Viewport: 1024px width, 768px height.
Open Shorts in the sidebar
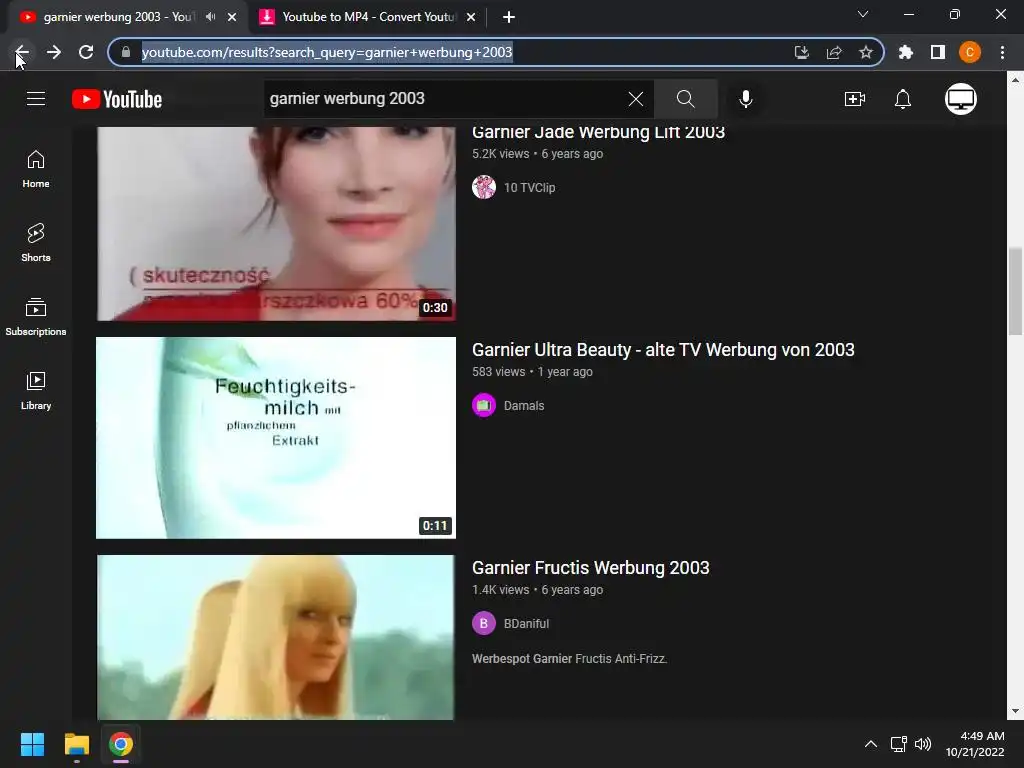click(36, 243)
